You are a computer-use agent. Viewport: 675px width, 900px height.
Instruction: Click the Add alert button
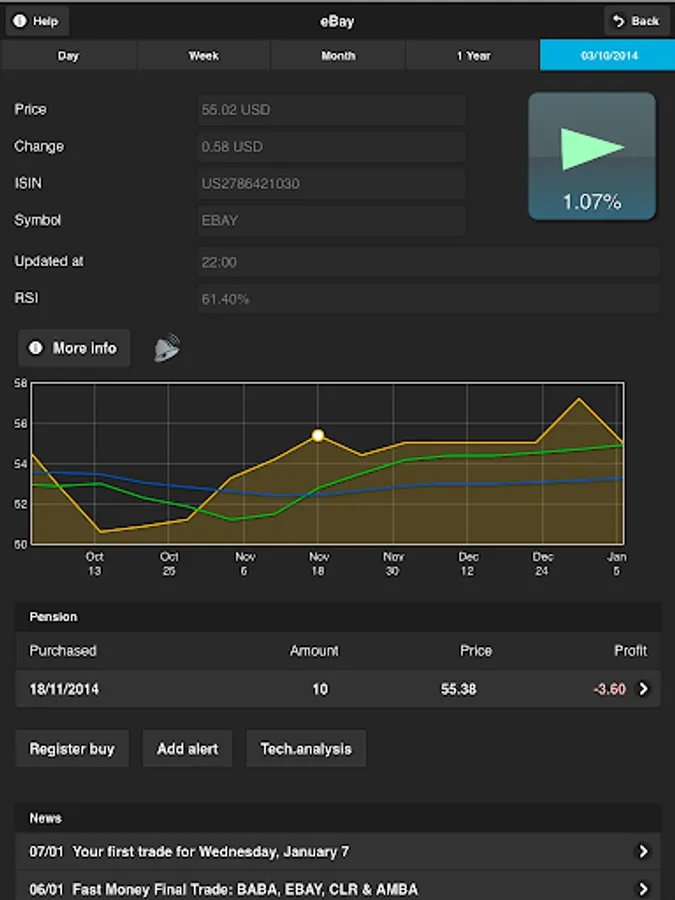coord(188,748)
